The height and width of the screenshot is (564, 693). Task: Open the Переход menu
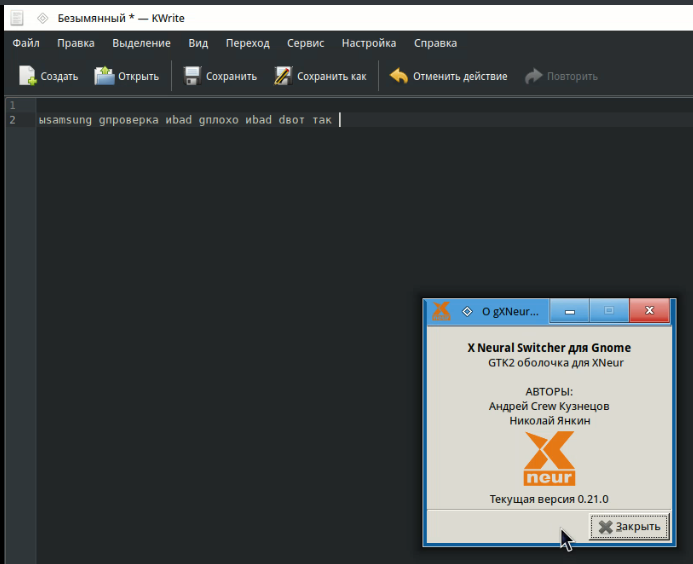[x=248, y=43]
